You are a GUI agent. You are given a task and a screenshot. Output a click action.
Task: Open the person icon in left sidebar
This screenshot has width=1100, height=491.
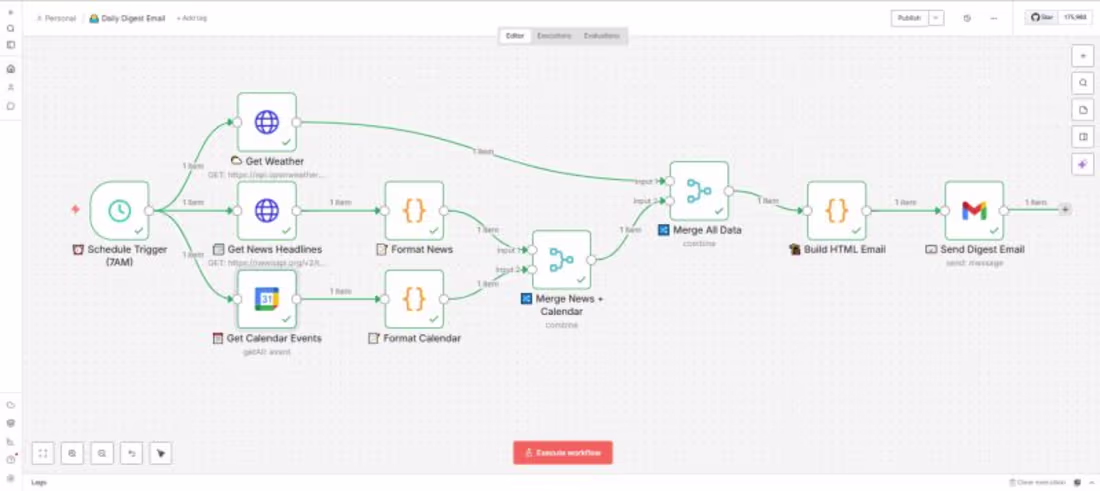click(11, 88)
